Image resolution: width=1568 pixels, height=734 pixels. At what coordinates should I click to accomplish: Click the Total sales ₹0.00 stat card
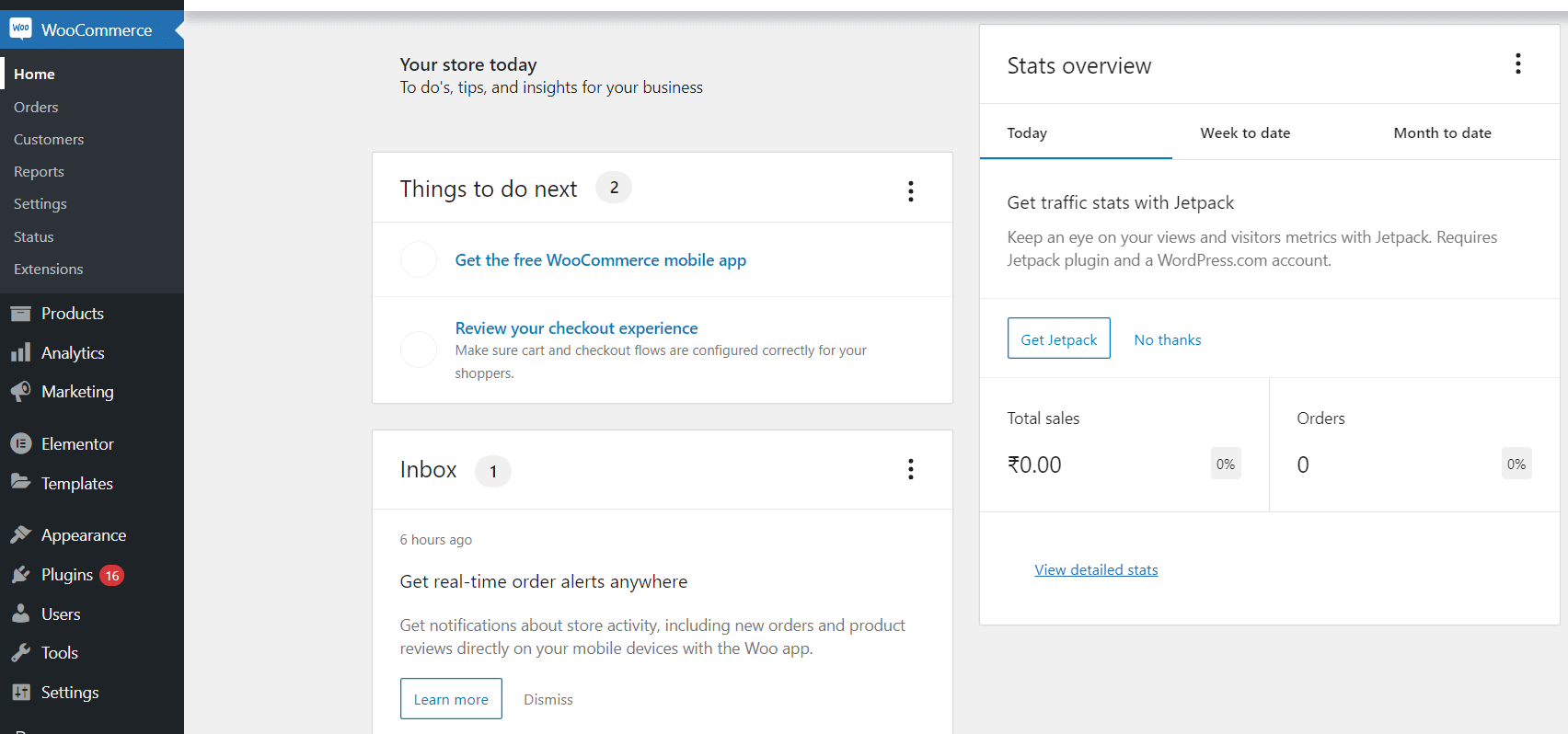(1124, 445)
